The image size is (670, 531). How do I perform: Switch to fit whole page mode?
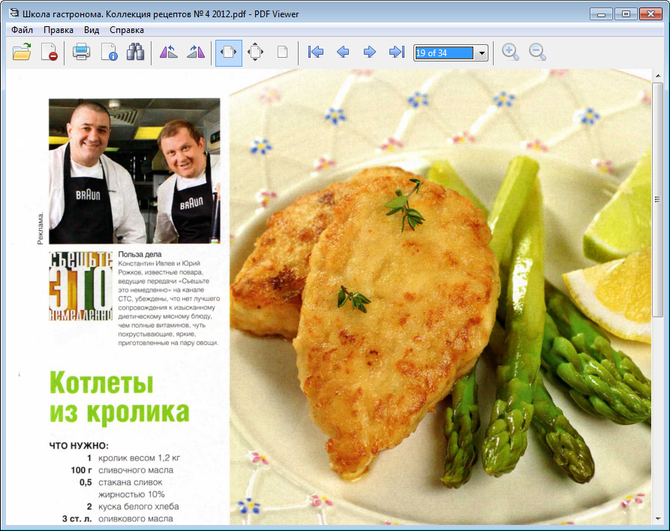pyautogui.click(x=255, y=52)
